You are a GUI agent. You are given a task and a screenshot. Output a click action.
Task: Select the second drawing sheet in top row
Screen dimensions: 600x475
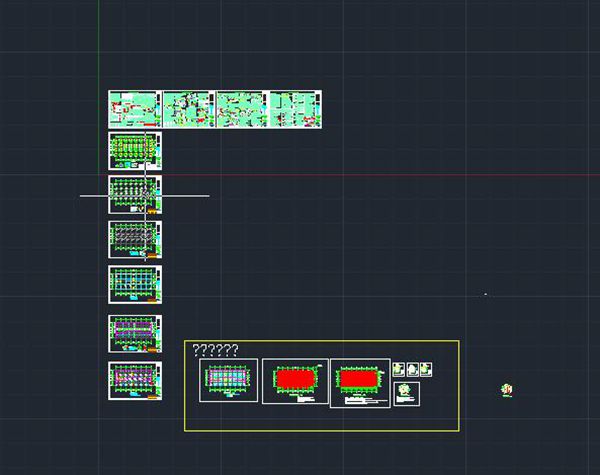click(189, 110)
